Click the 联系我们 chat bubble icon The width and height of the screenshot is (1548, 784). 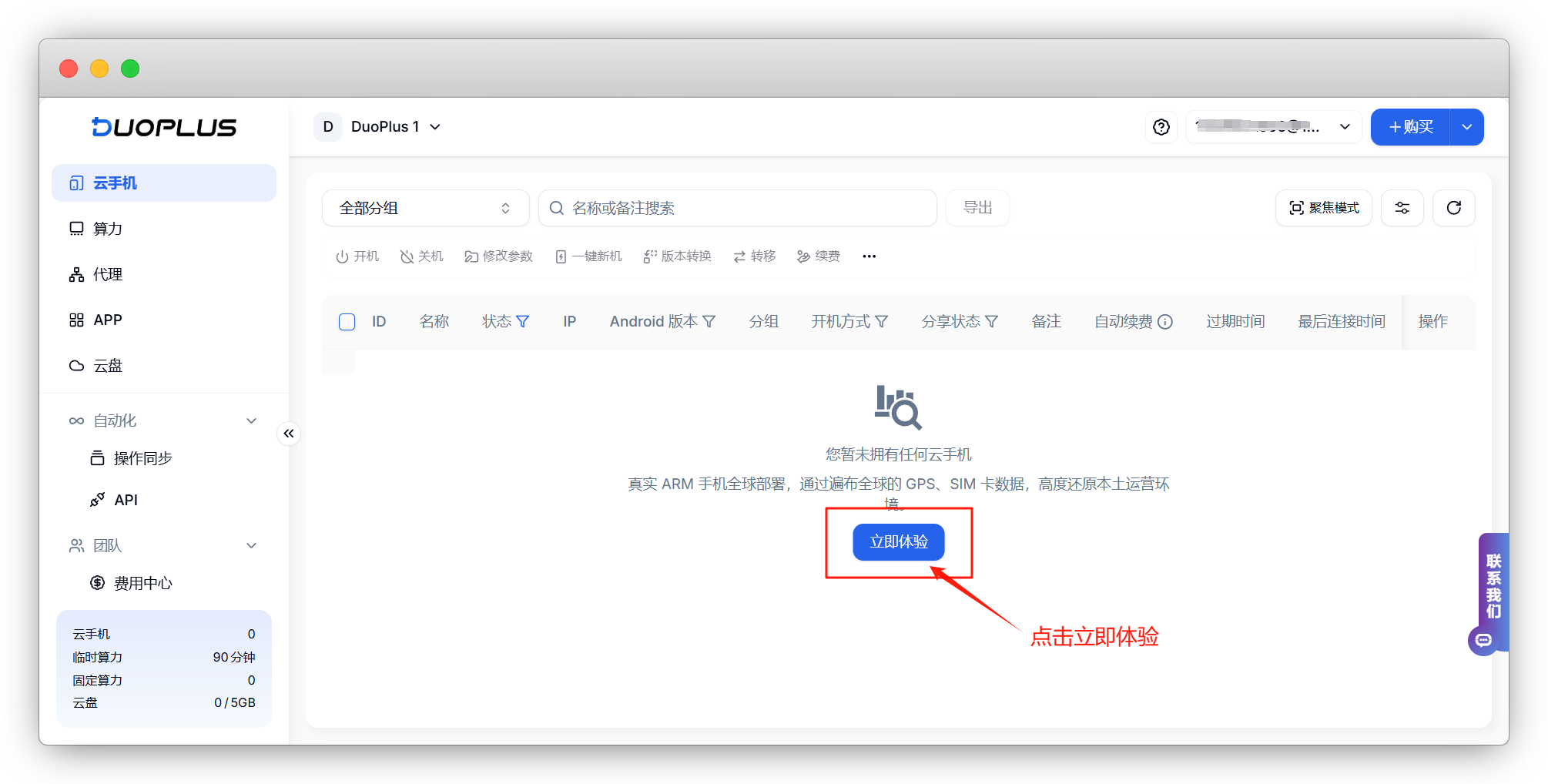tap(1484, 640)
